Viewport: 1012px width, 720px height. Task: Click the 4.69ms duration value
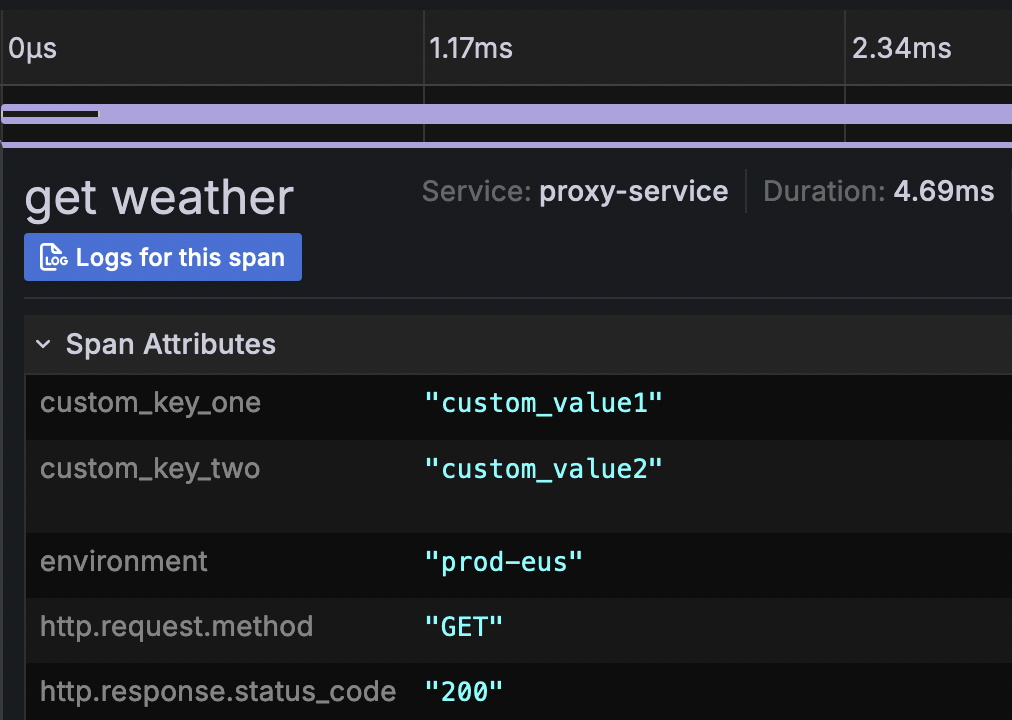pos(943,192)
